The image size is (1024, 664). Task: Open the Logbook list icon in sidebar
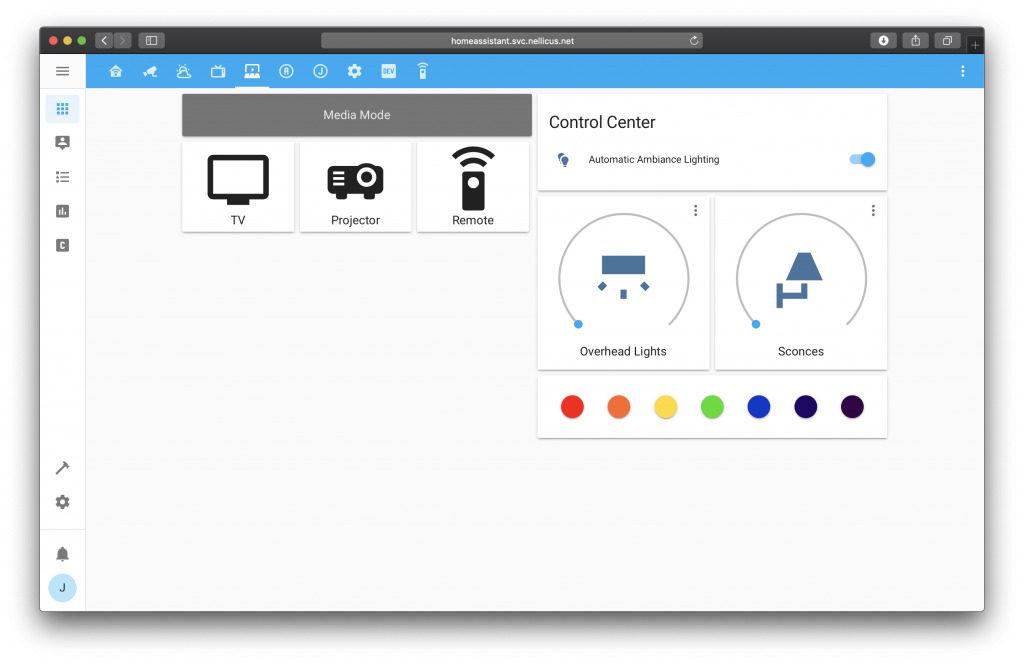(62, 177)
